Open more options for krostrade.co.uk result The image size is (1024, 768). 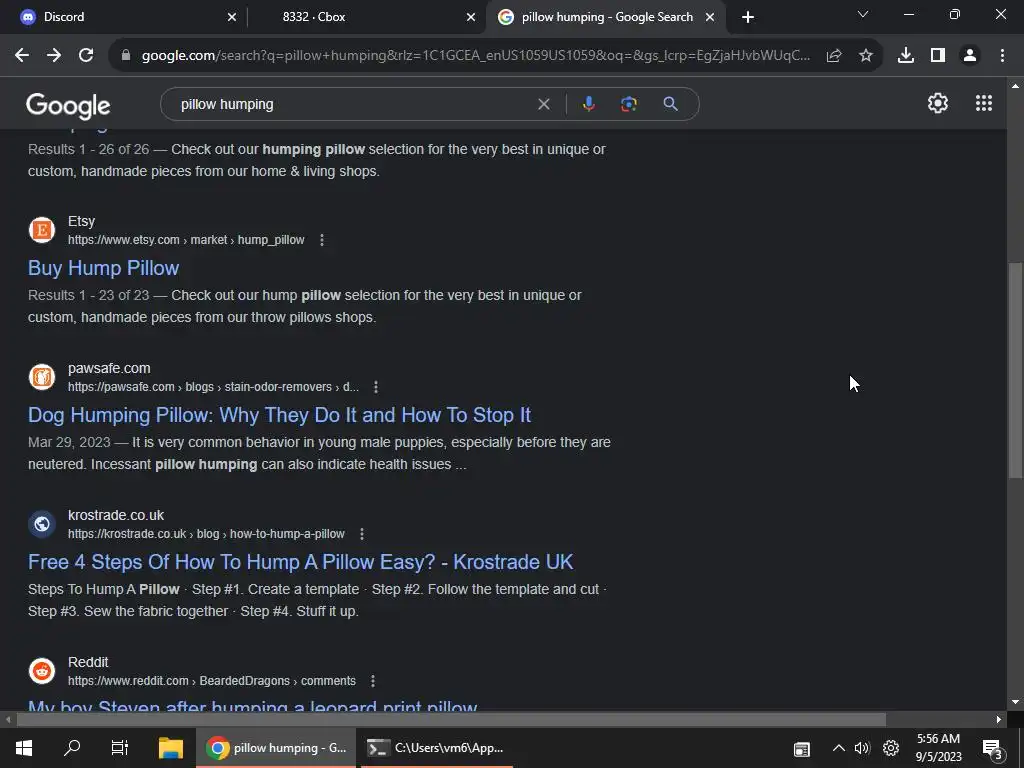pos(361,534)
